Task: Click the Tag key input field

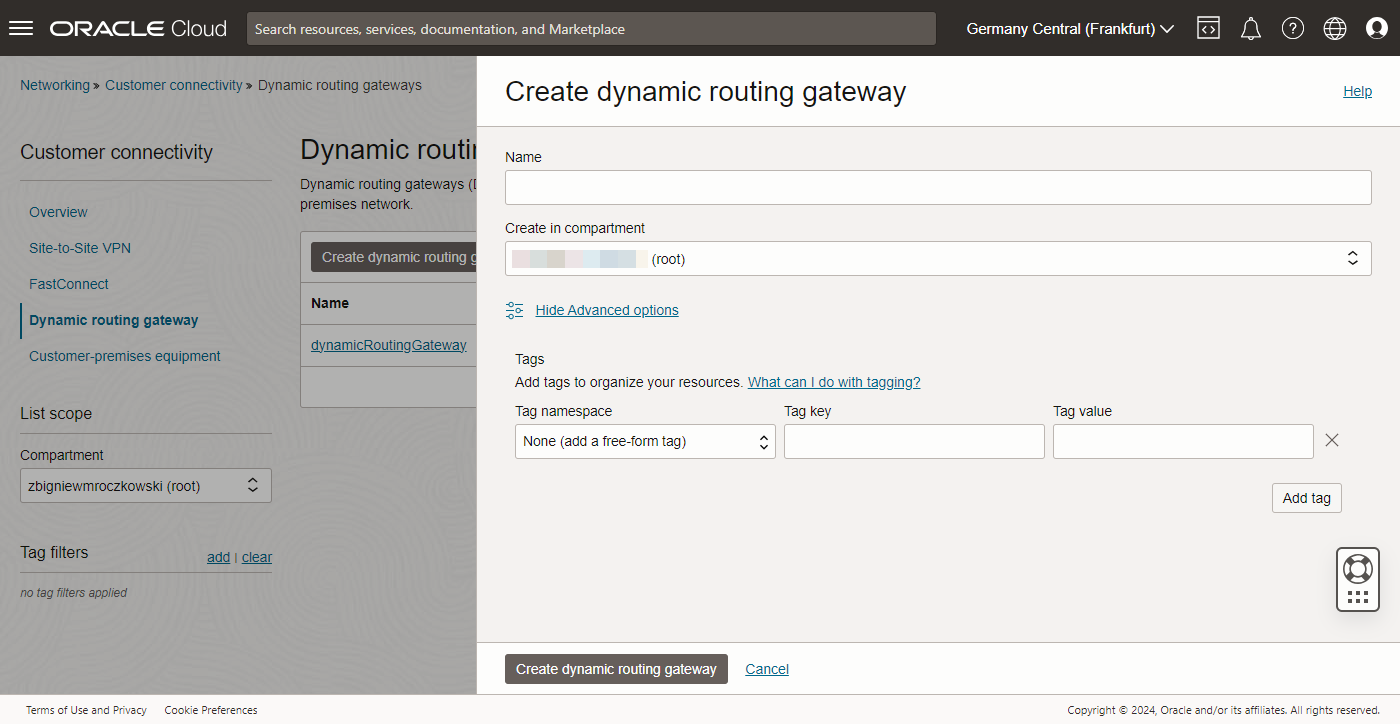Action: pos(914,441)
